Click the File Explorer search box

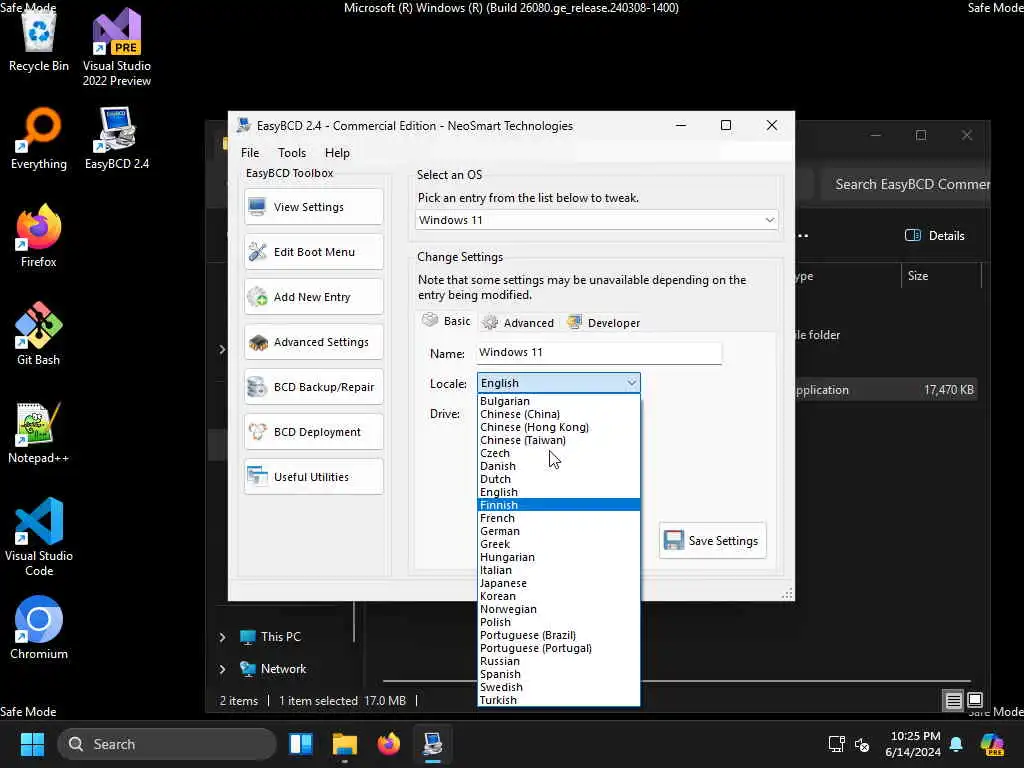pos(905,184)
